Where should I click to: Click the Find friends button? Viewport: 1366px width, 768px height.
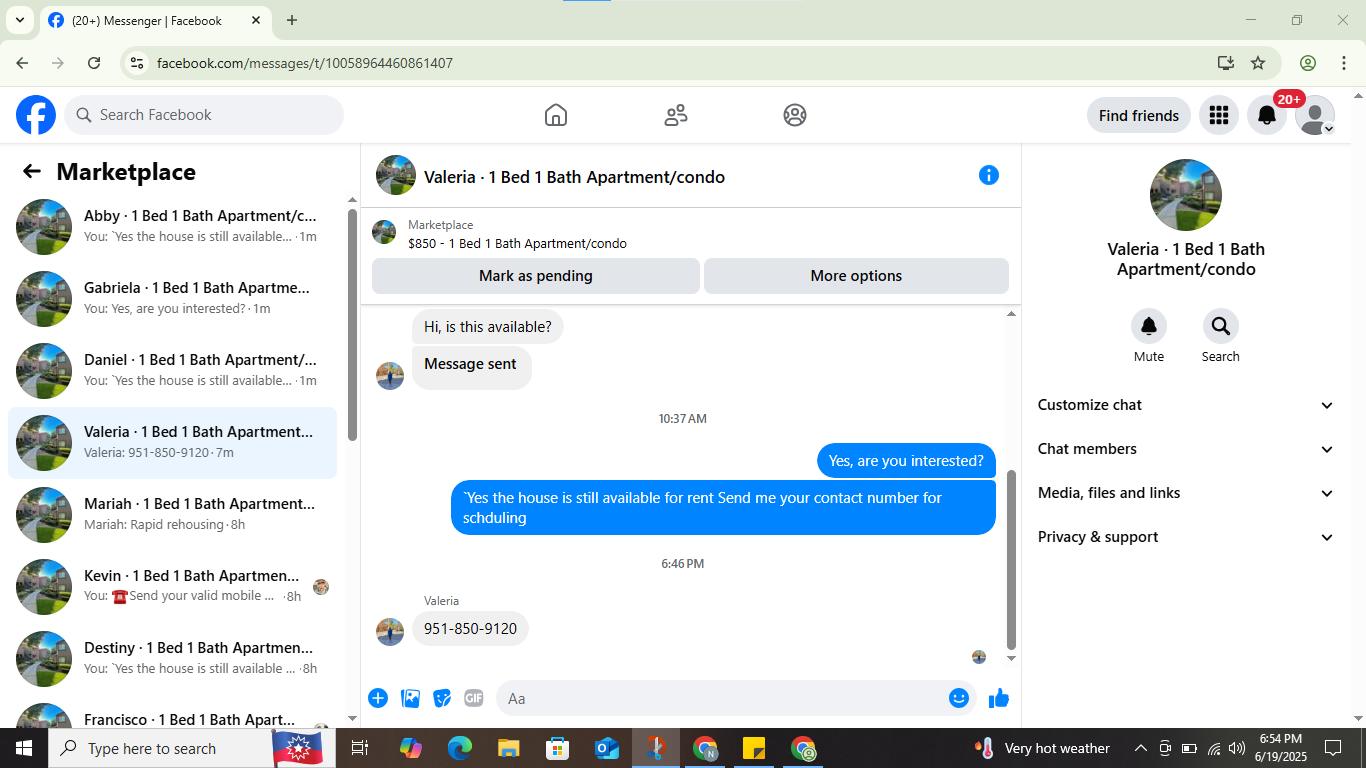tap(1139, 115)
